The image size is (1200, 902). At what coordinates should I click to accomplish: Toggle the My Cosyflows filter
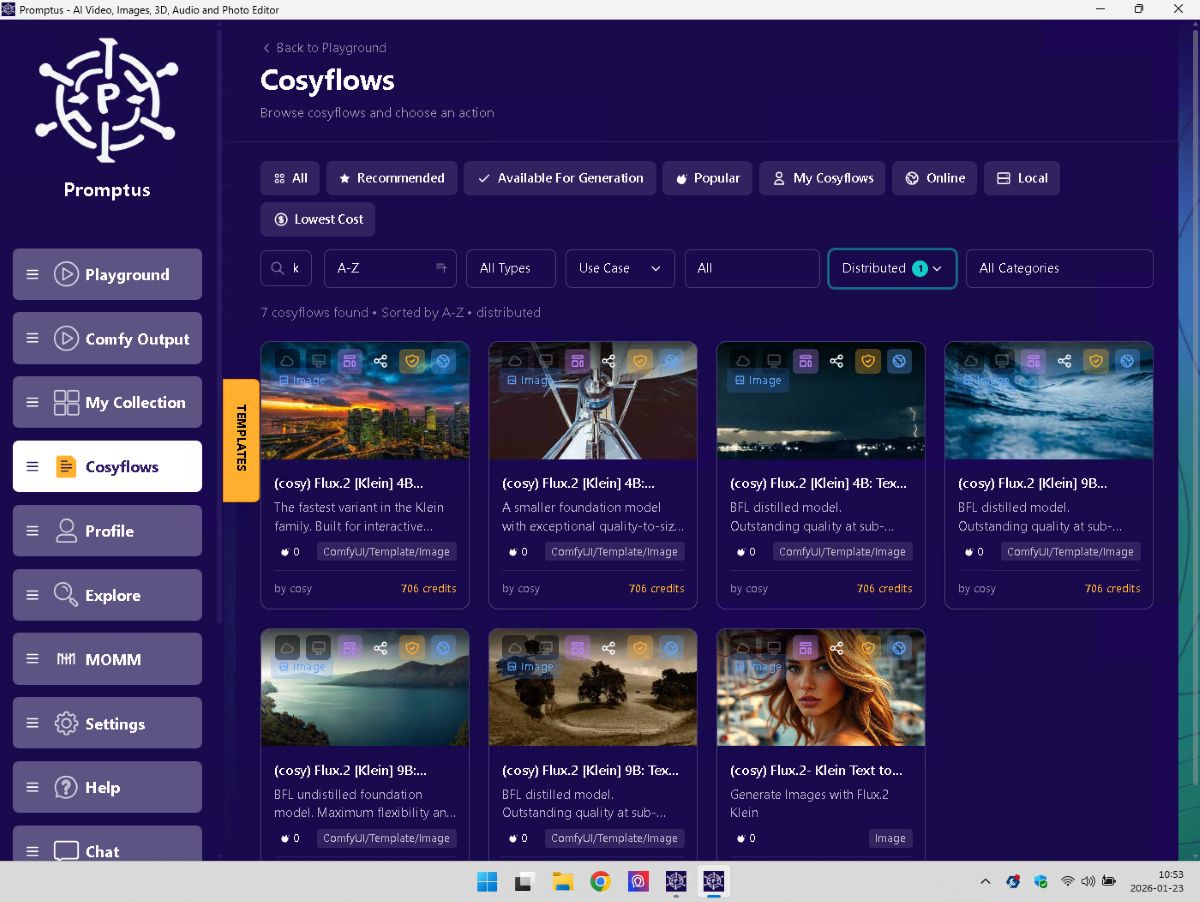(x=822, y=178)
